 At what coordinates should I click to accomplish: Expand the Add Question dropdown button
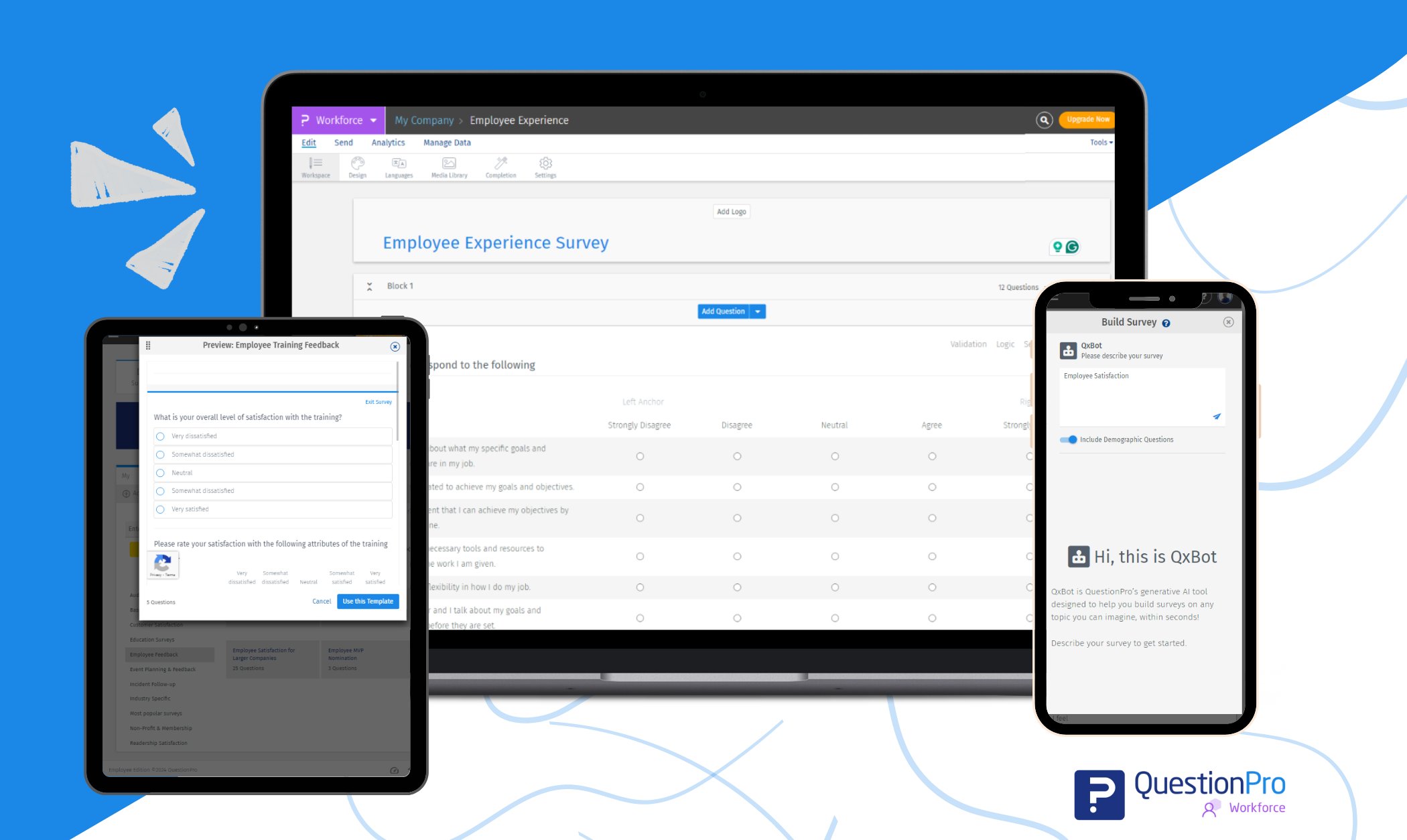757,311
